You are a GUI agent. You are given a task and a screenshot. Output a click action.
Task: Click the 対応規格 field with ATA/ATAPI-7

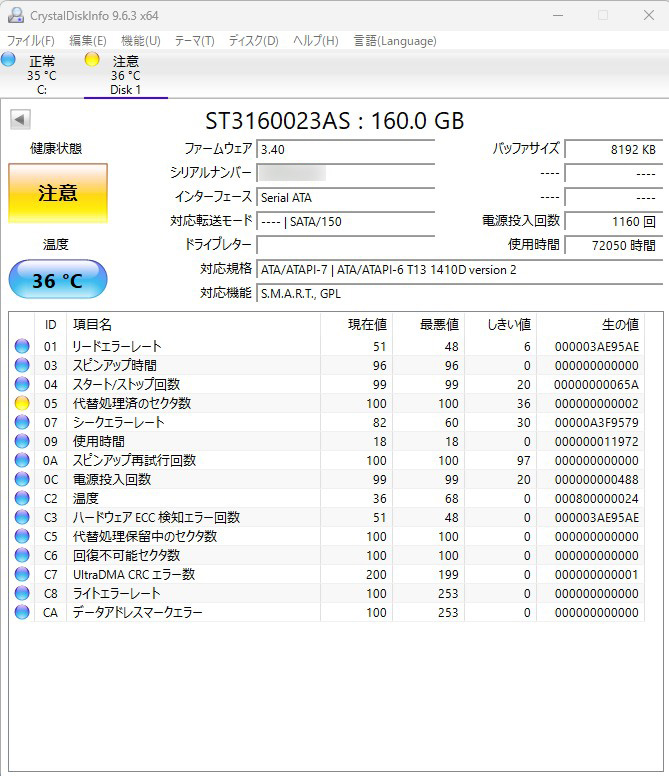pos(460,270)
